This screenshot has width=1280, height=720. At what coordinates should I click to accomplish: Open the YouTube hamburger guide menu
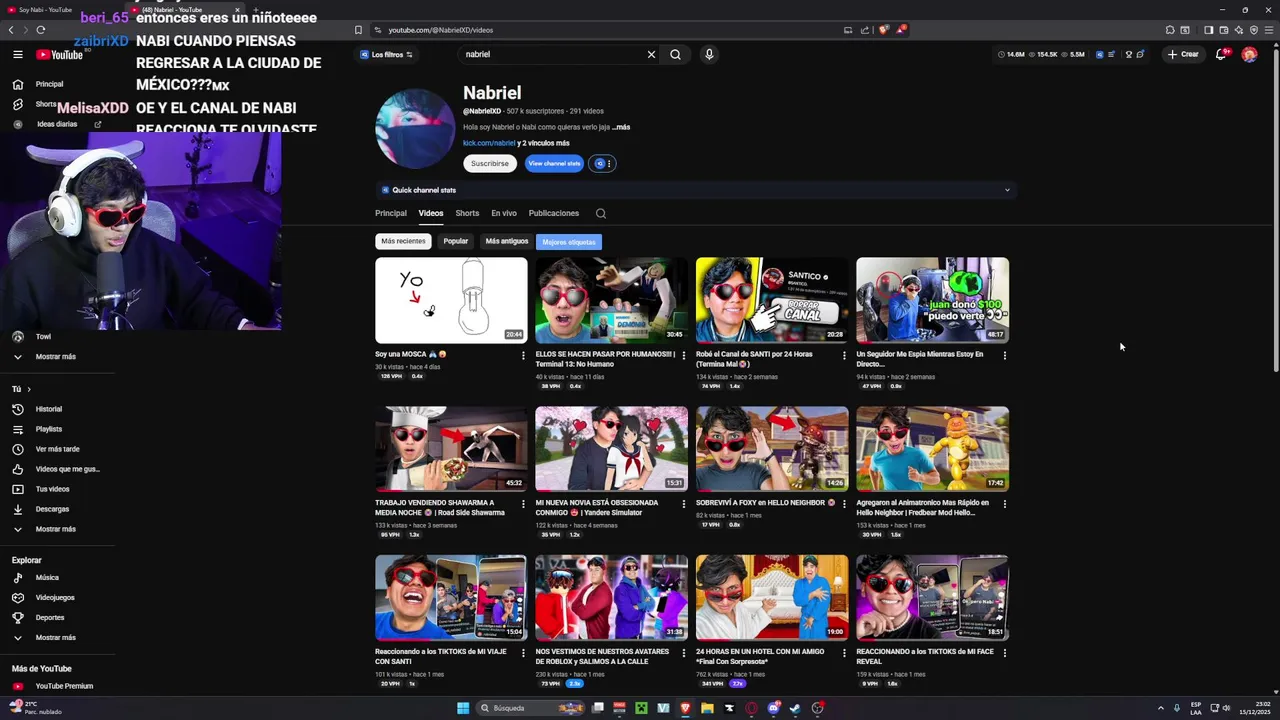coord(17,54)
